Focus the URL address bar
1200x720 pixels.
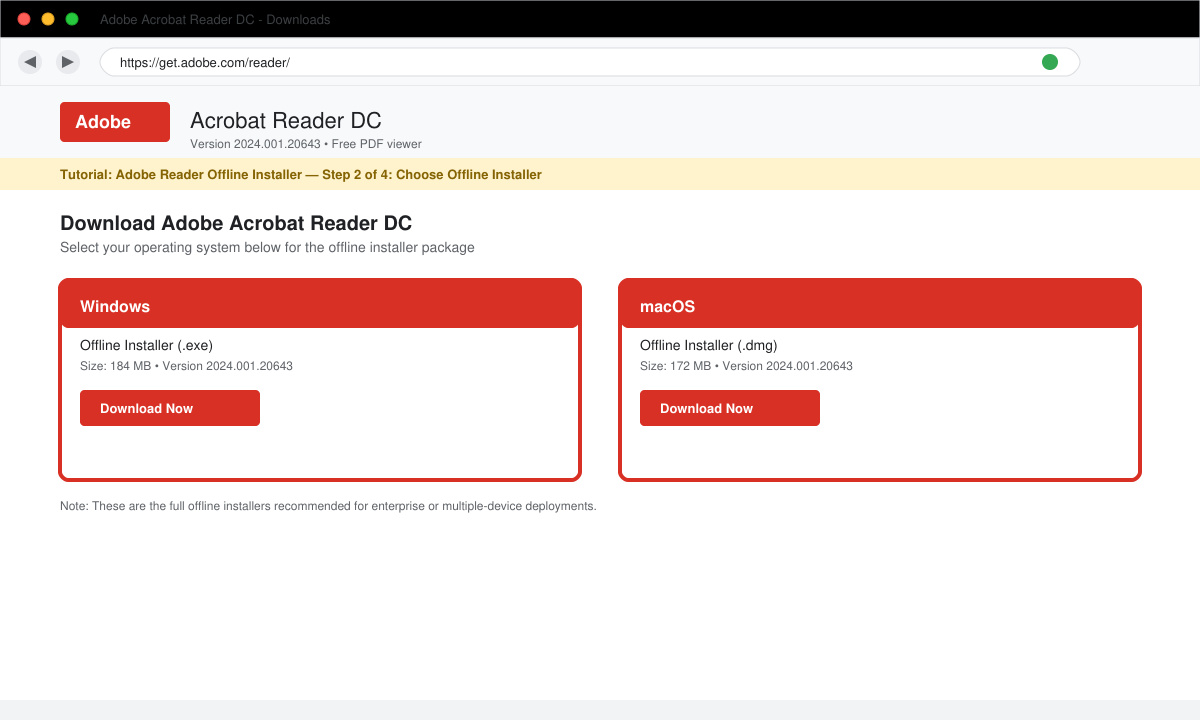(590, 62)
